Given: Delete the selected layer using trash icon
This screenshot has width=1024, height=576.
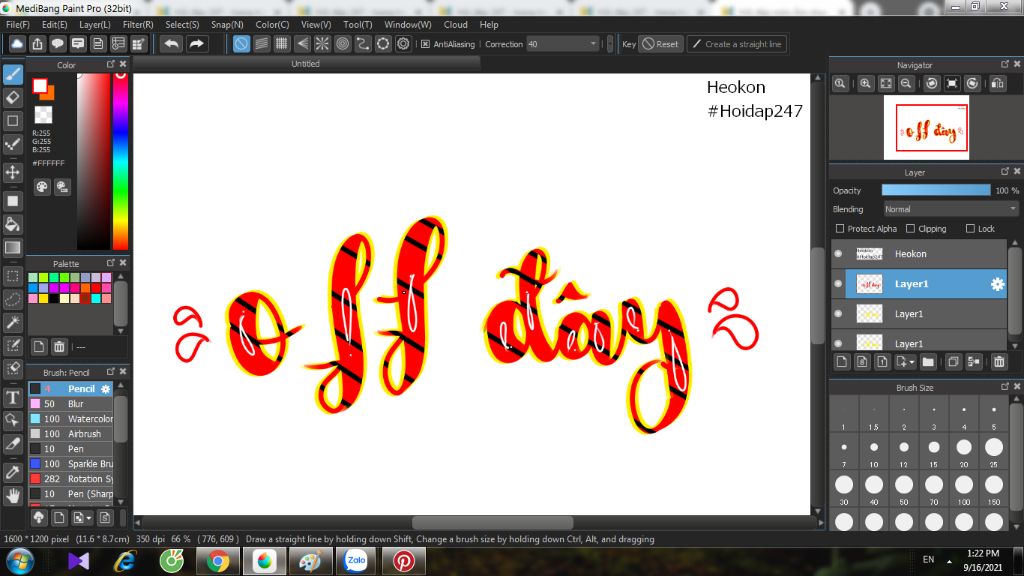Looking at the screenshot, I should point(999,362).
